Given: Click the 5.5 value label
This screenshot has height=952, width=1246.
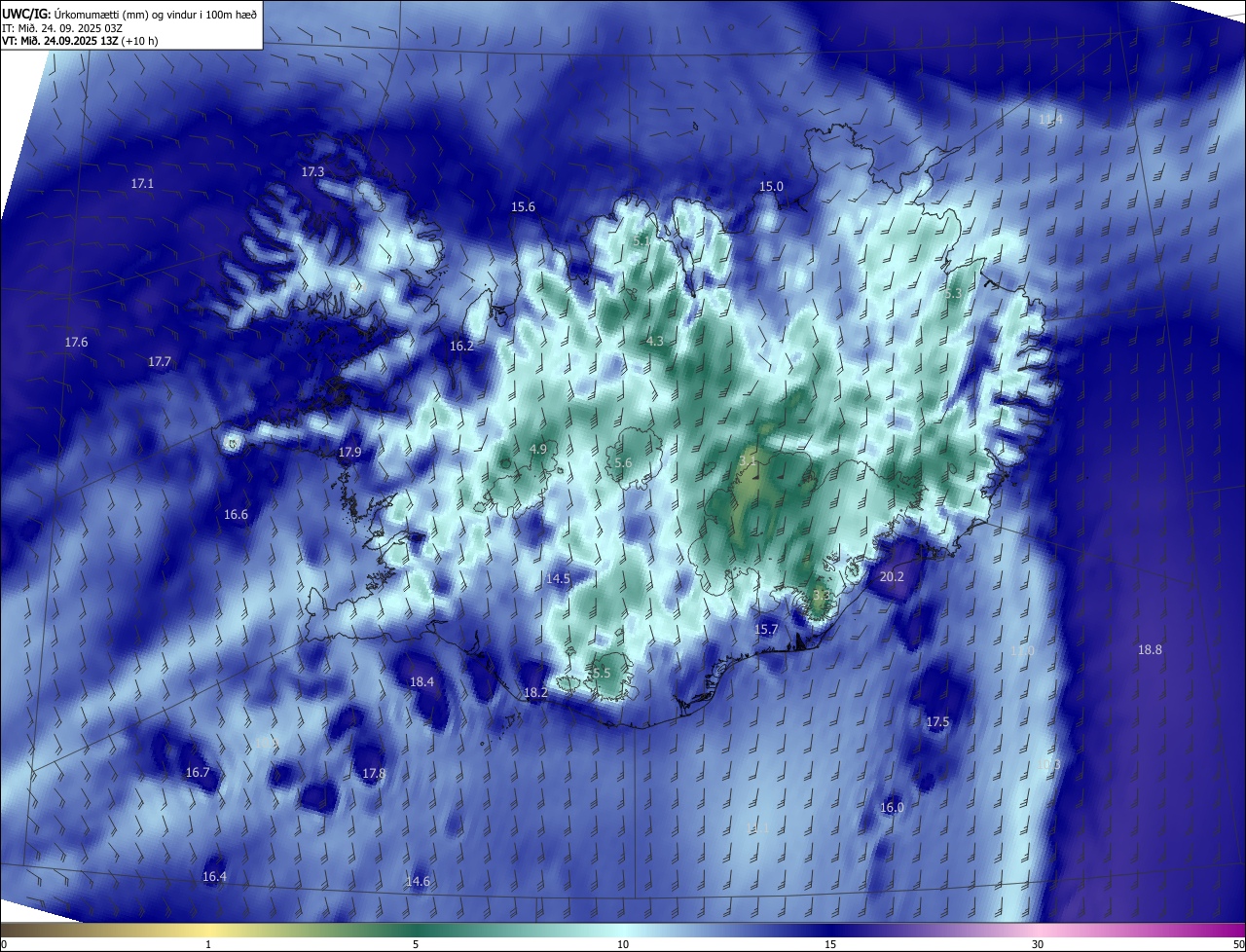Looking at the screenshot, I should 602,673.
